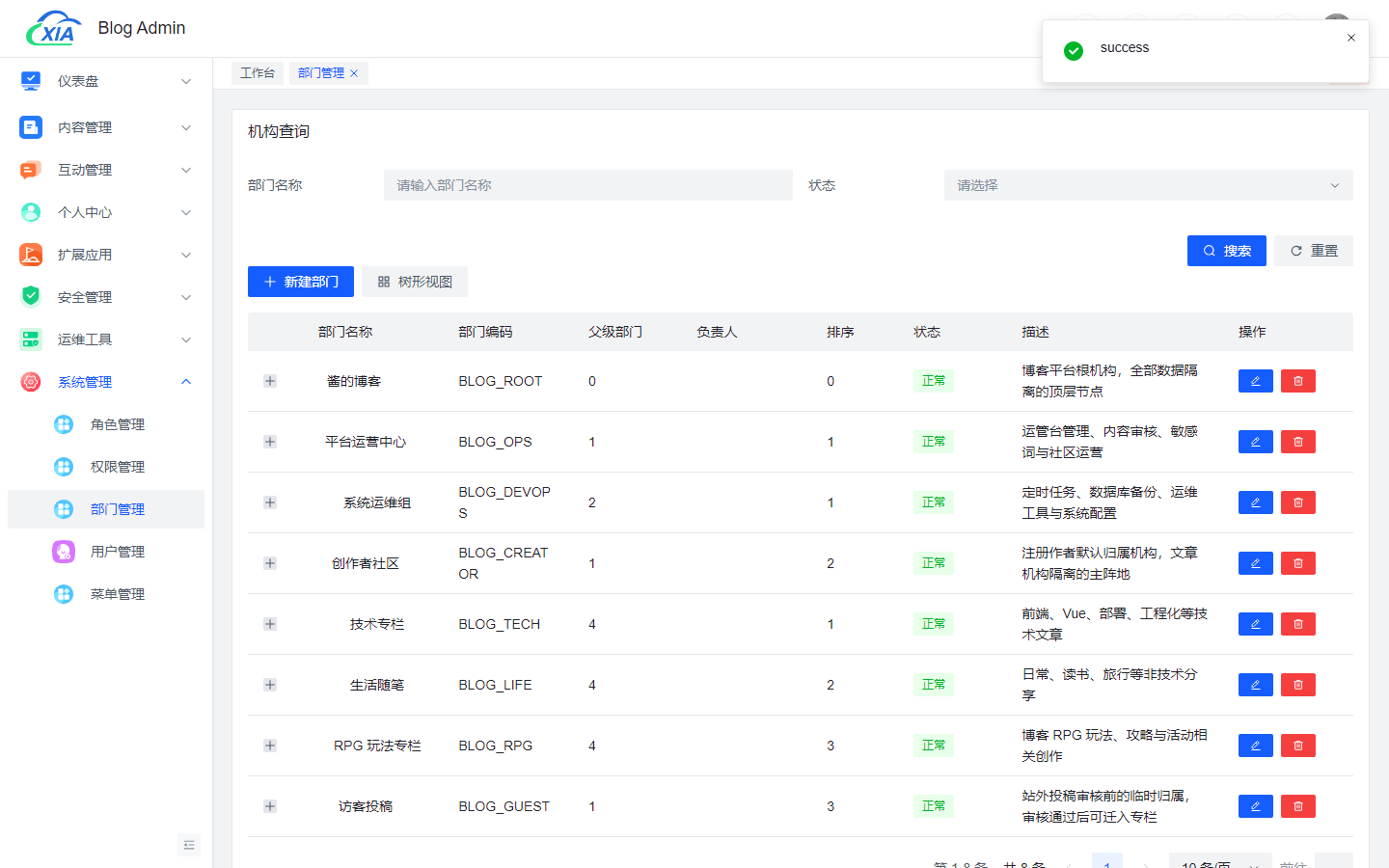Click the 系统管理 red gear icon

click(31, 382)
